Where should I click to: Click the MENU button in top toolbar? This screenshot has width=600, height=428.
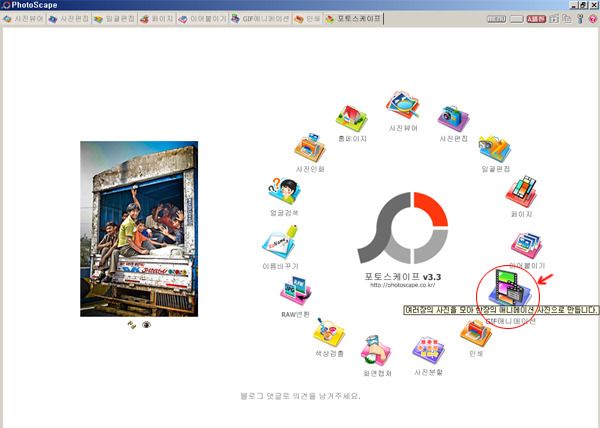pos(496,19)
